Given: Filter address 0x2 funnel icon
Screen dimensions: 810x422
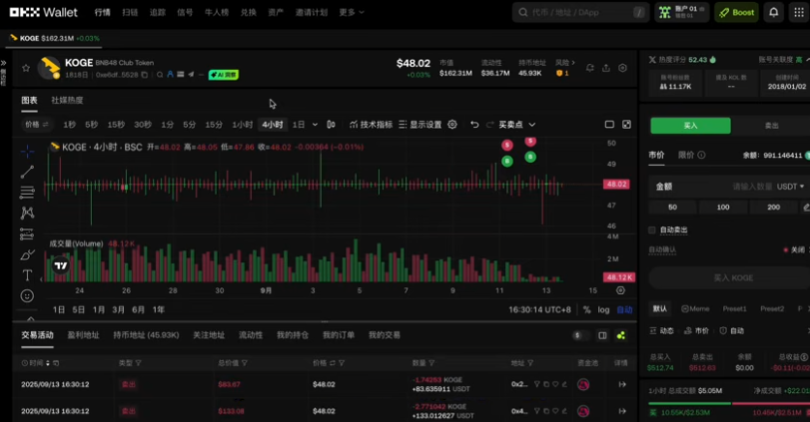Looking at the screenshot, I should [537, 384].
